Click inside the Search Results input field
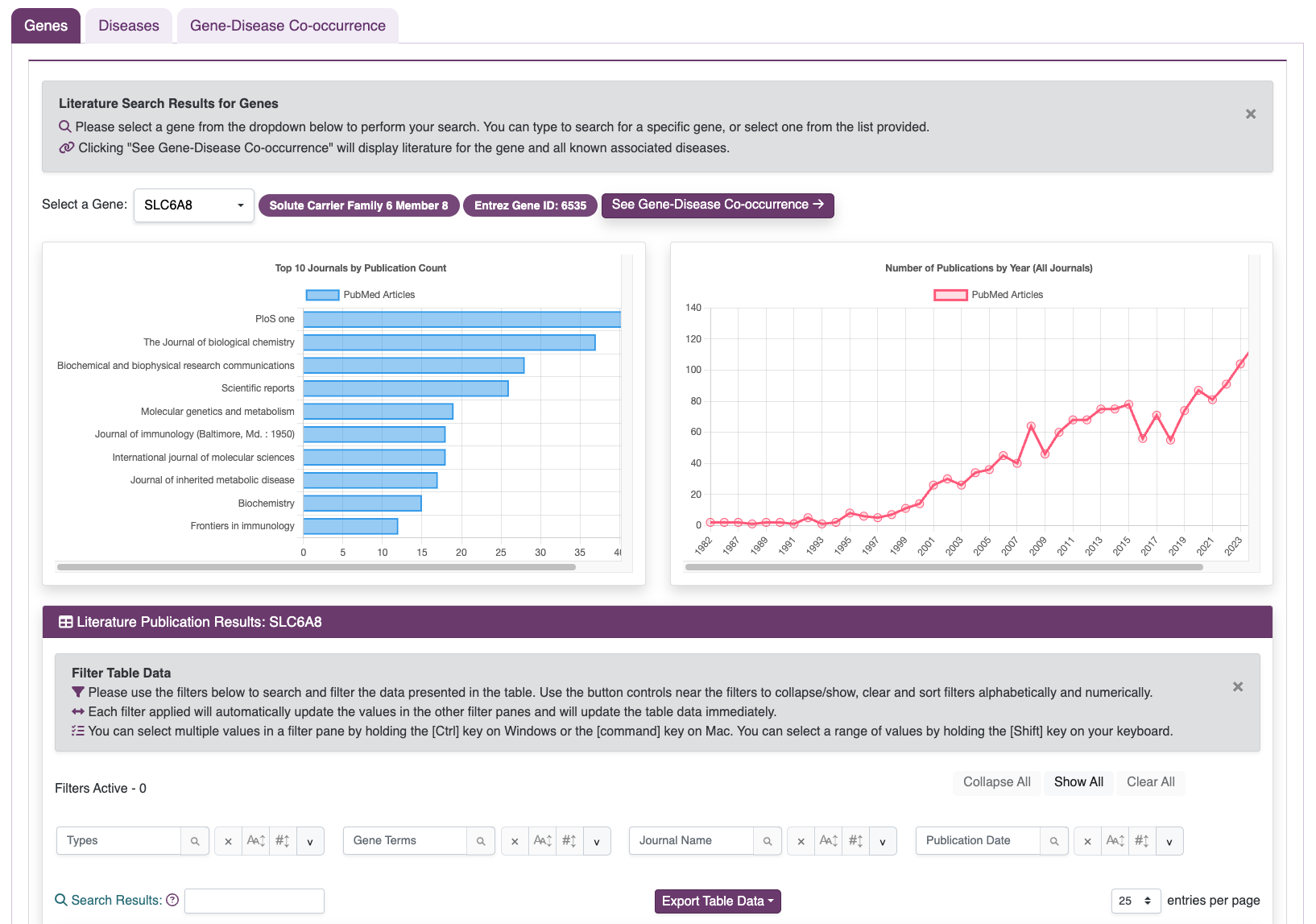Screen dimensions: 1316x924 [254, 901]
